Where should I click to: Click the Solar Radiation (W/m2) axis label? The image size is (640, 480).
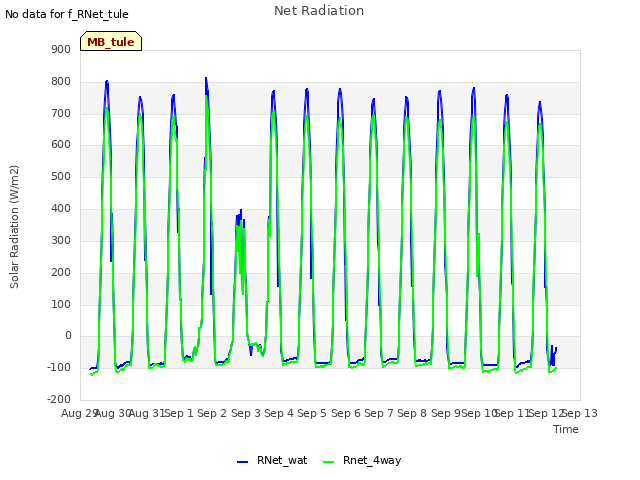pos(14,227)
